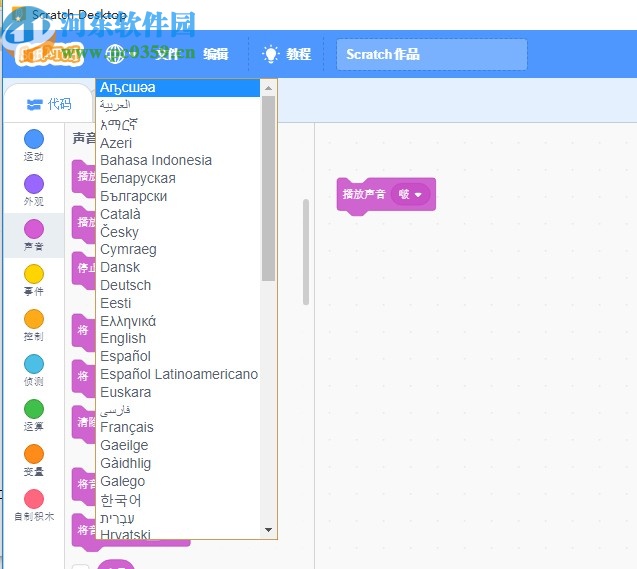The width and height of the screenshot is (637, 569).
Task: Select the yellow 事件 events category
Action: click(34, 281)
